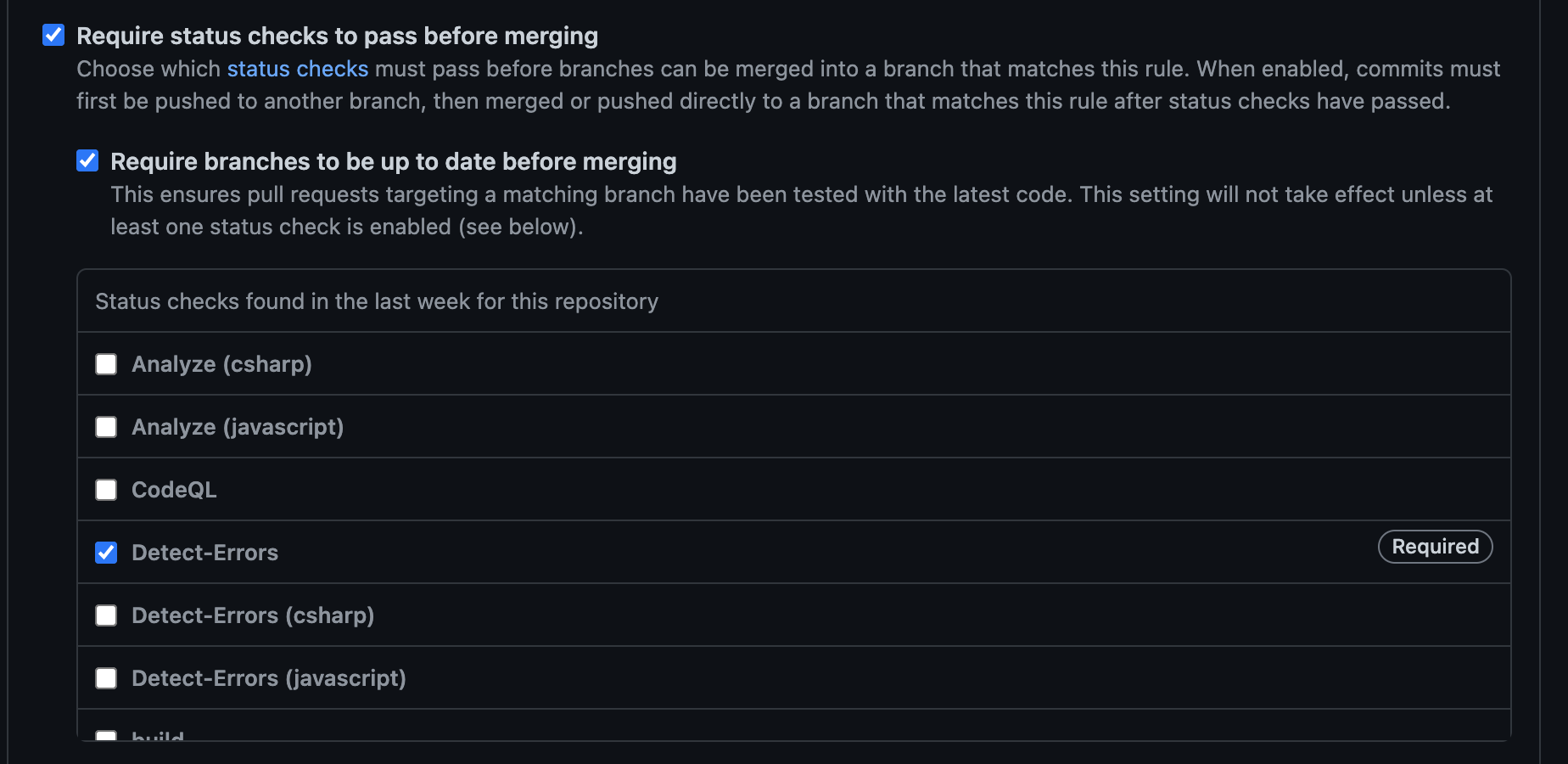
Task: Click the Analyze (csharp) label text
Action: click(221, 364)
